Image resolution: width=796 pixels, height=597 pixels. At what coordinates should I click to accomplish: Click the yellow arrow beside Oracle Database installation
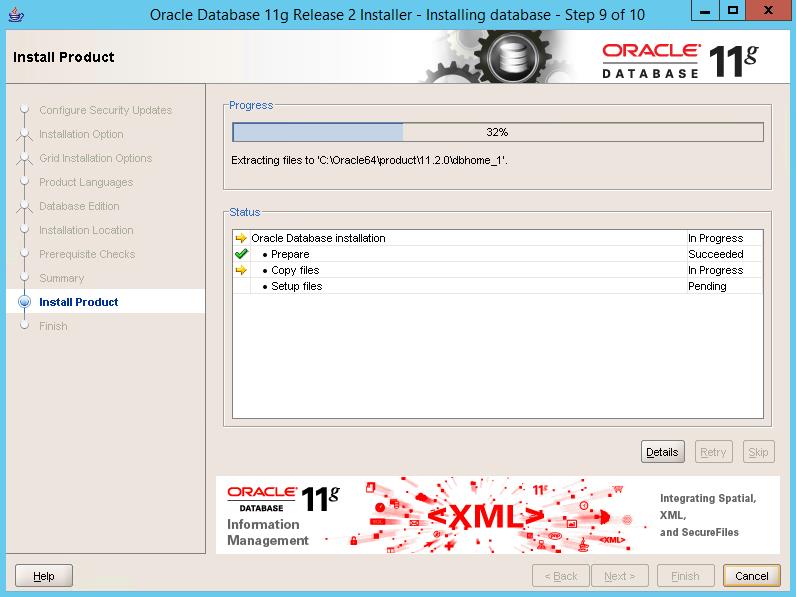pyautogui.click(x=241, y=238)
